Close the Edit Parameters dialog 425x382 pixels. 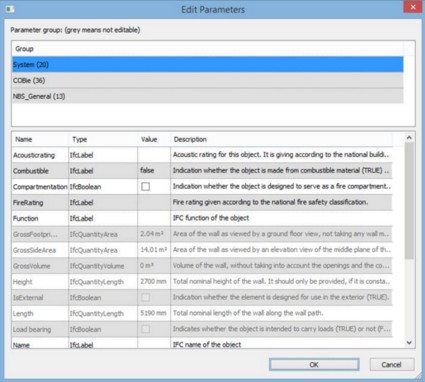click(413, 7)
